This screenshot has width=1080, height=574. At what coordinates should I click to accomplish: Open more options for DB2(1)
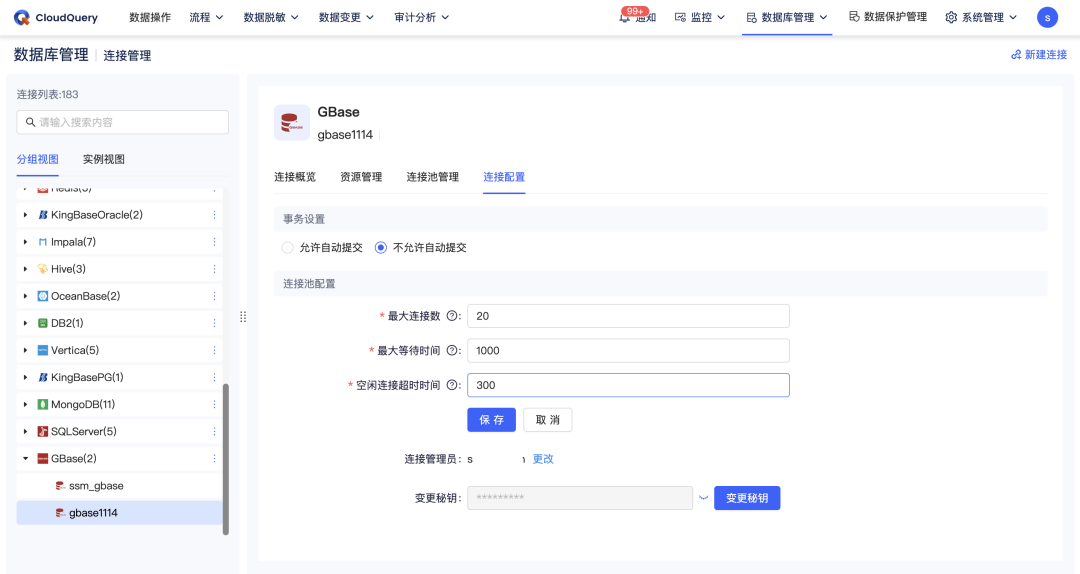pos(214,323)
